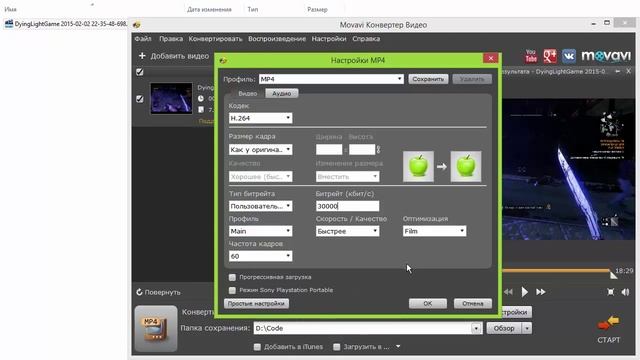Screen dimensions: 640x360
Task: Skip forward in preview player
Action: coord(540,292)
